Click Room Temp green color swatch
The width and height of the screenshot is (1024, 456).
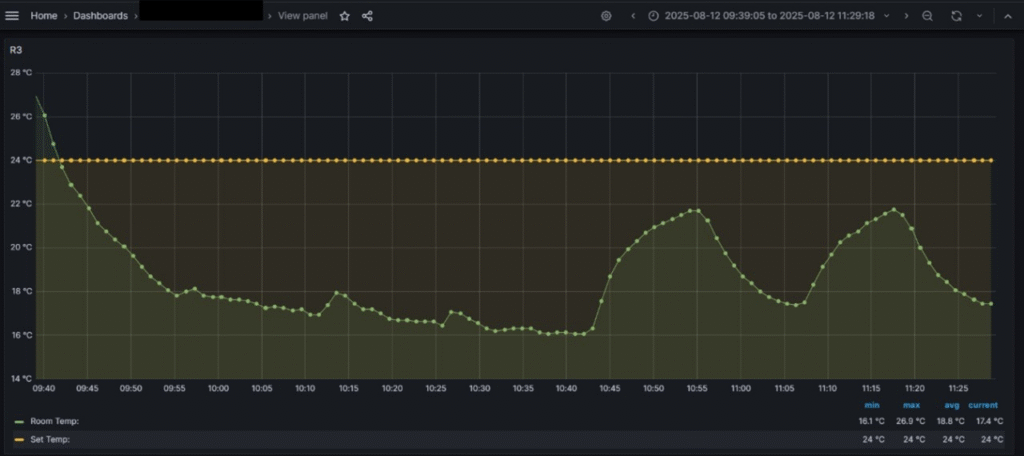click(19, 421)
